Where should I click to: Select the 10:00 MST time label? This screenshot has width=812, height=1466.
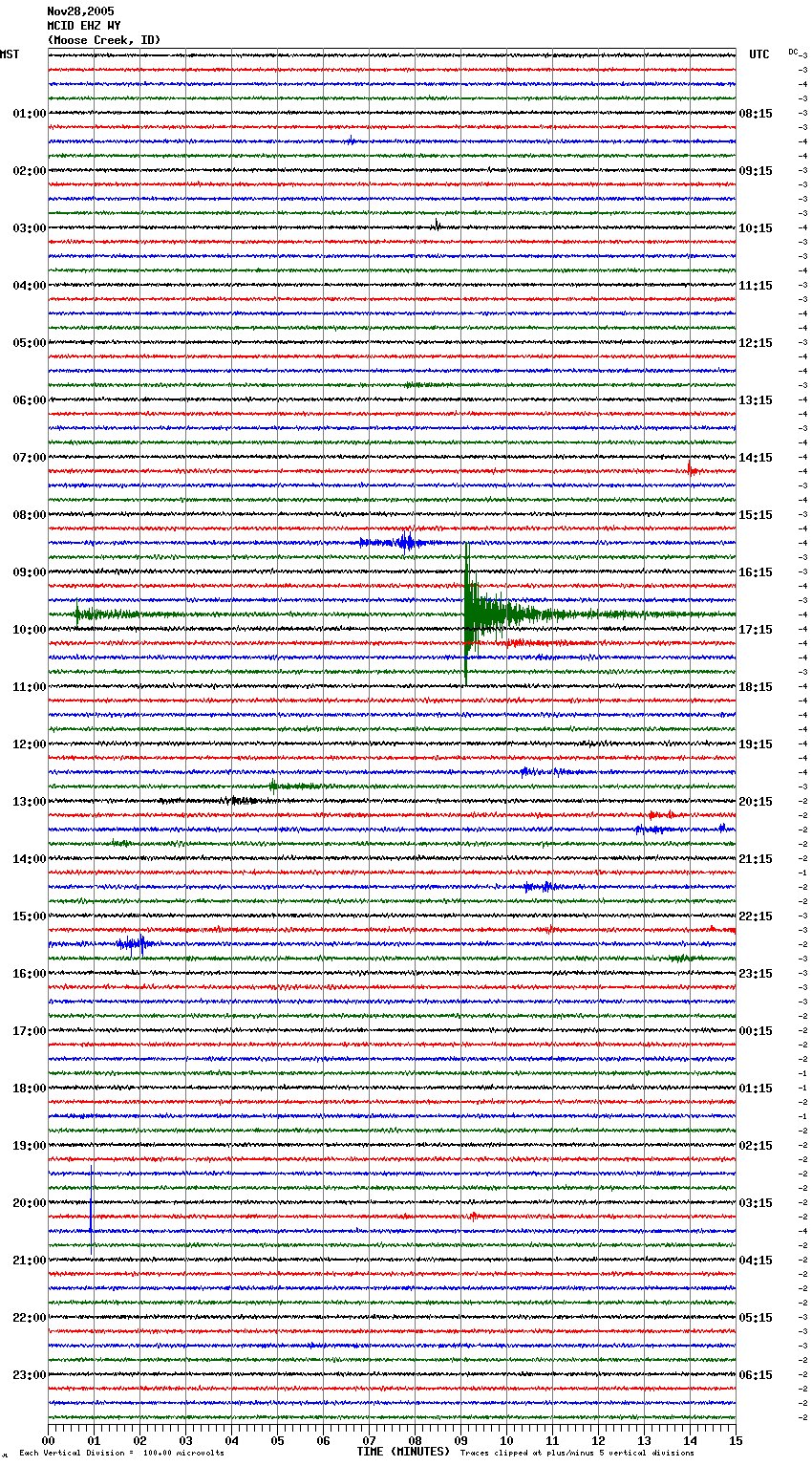click(x=30, y=630)
